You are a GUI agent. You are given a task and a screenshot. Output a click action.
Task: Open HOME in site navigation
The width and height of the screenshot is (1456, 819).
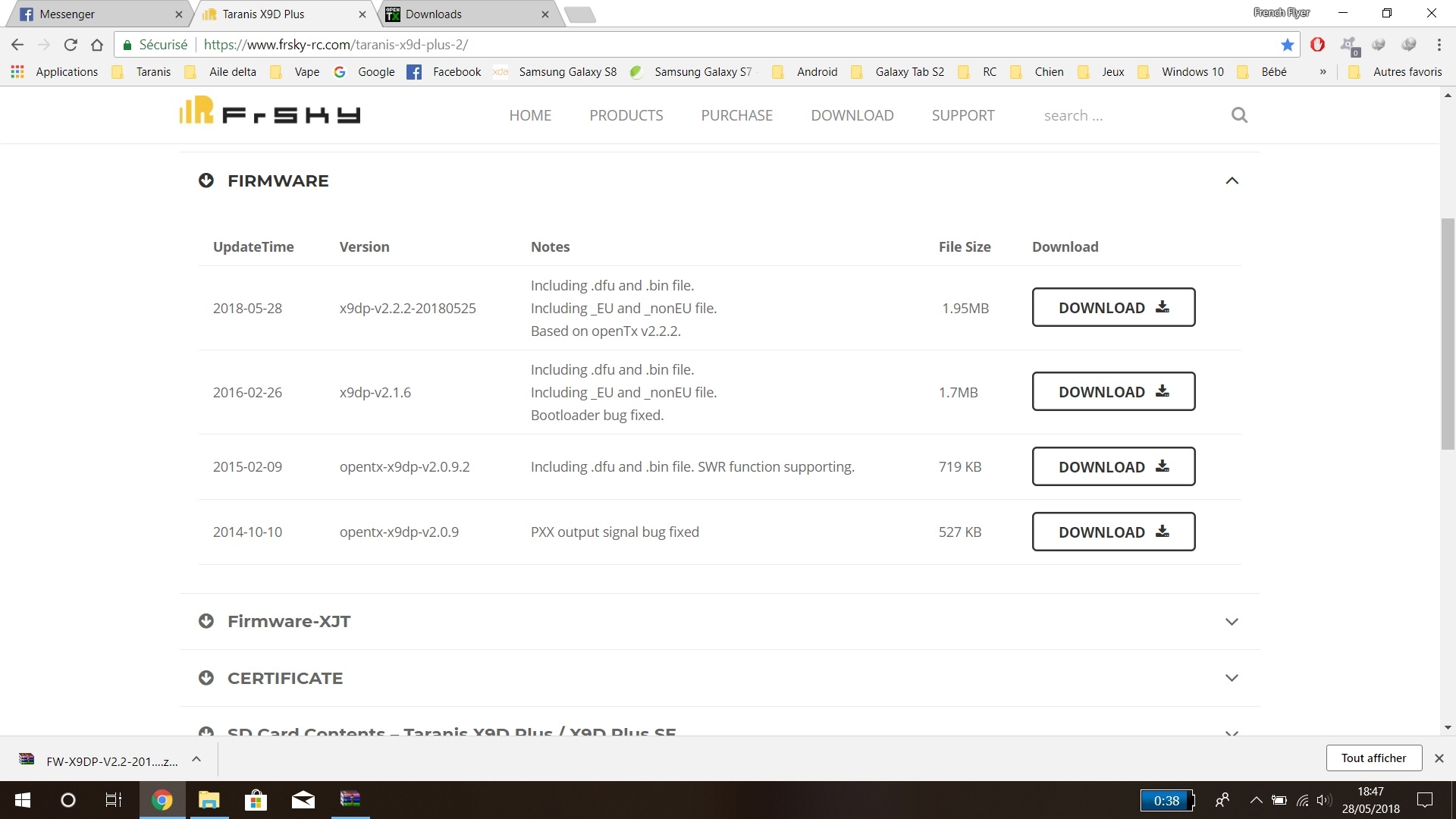pos(530,115)
